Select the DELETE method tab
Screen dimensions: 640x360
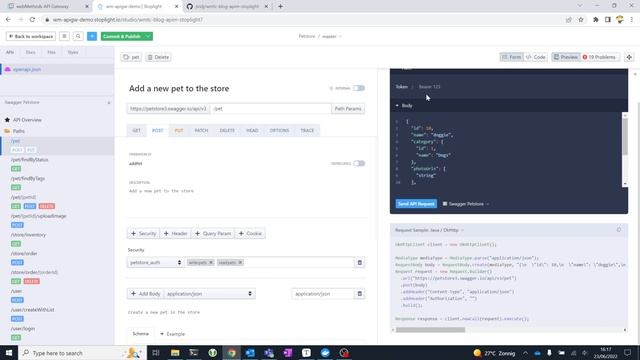point(227,130)
